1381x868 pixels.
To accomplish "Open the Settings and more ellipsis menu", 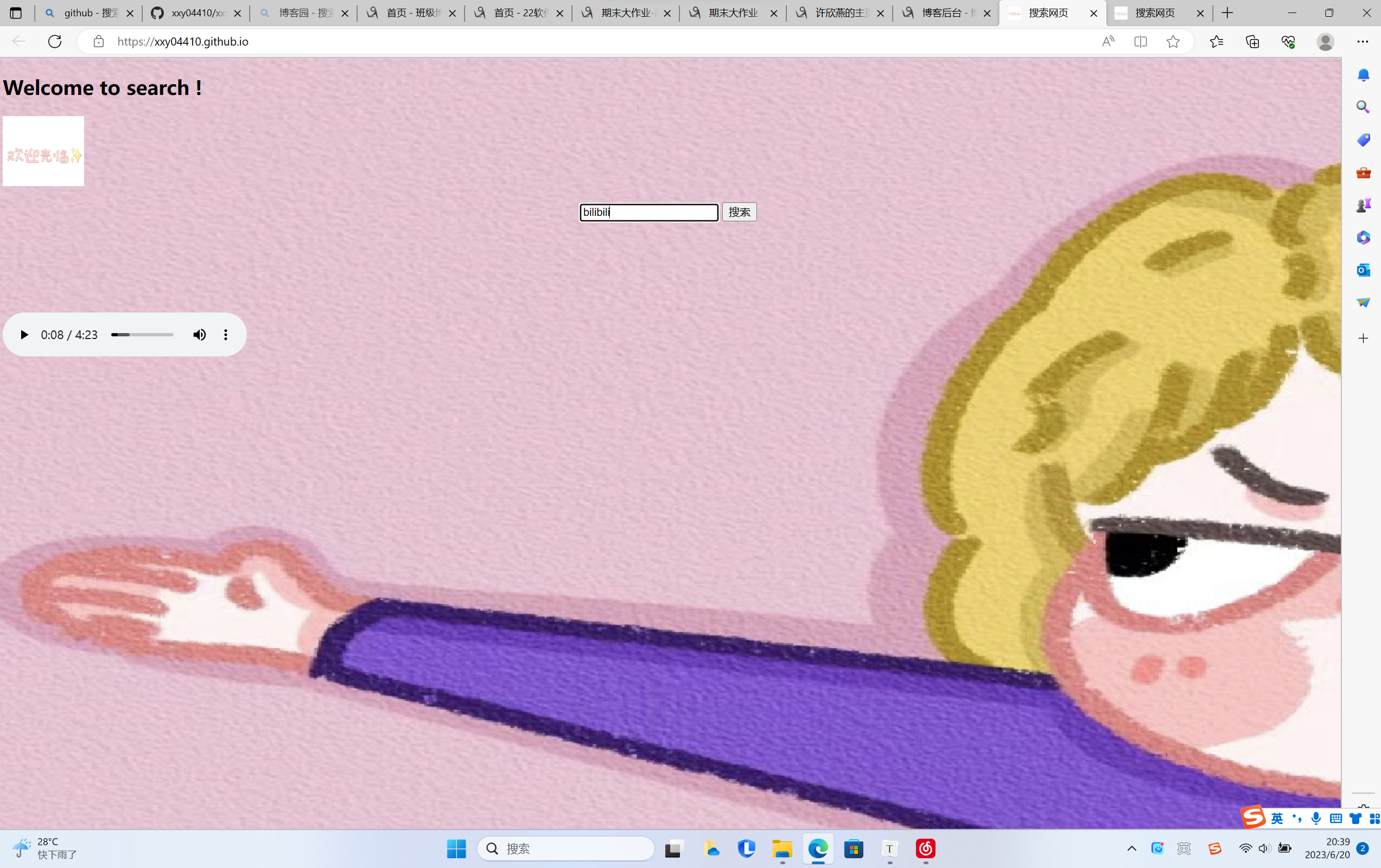I will click(x=1362, y=41).
